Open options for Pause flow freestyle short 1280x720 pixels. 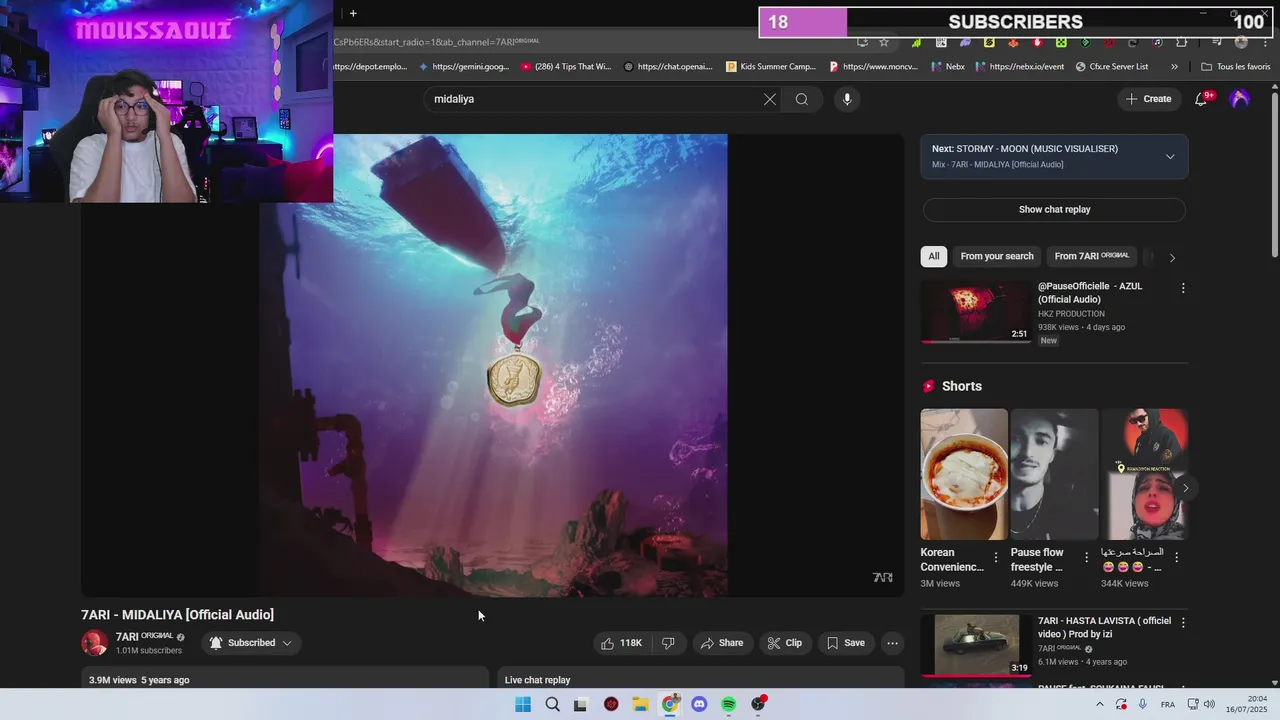(1086, 557)
